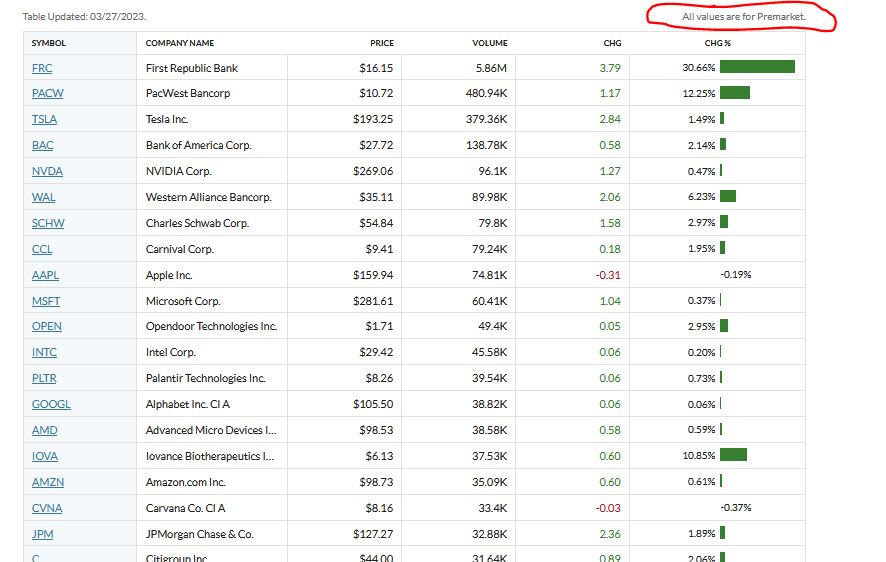
Task: Click the JPM ticker link
Action: click(42, 534)
